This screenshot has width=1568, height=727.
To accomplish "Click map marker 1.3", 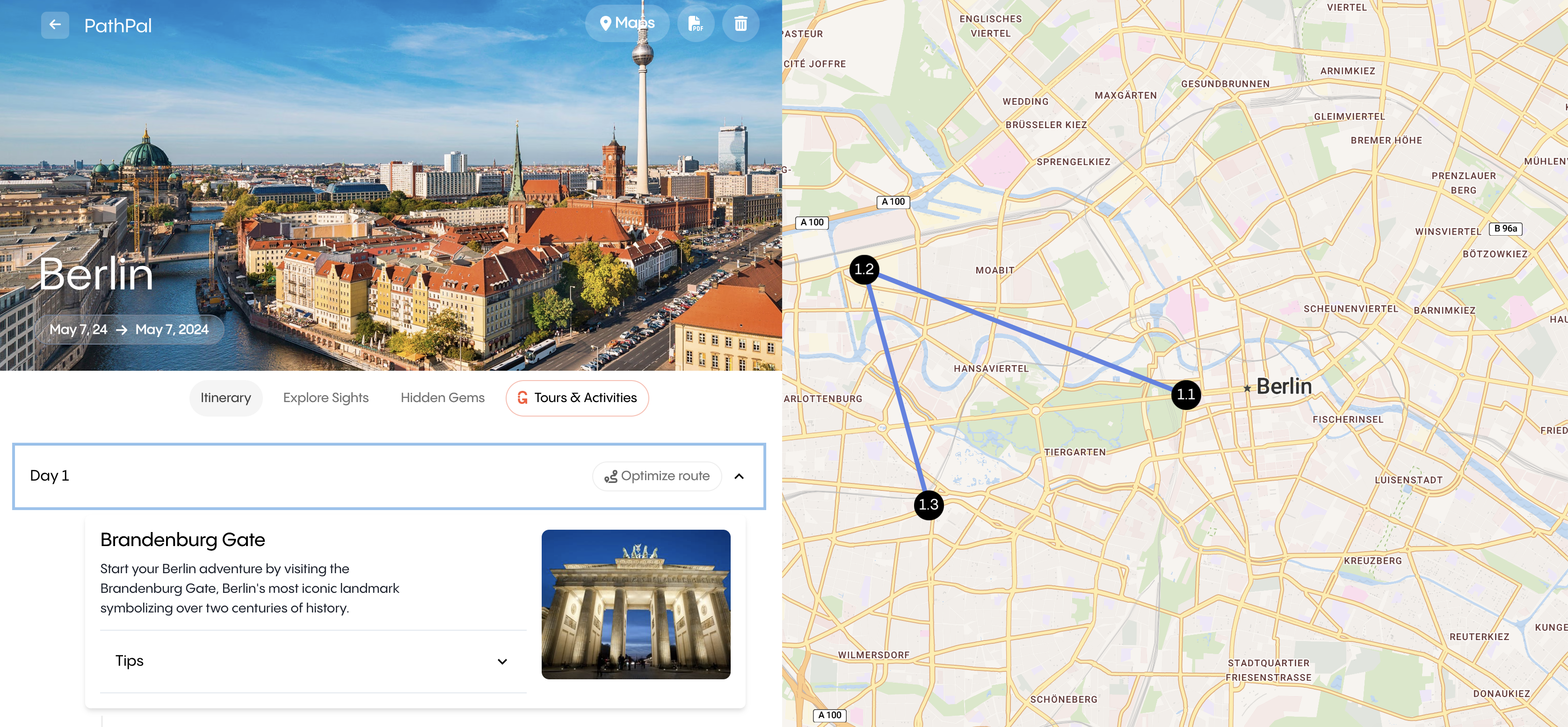I will (x=928, y=504).
